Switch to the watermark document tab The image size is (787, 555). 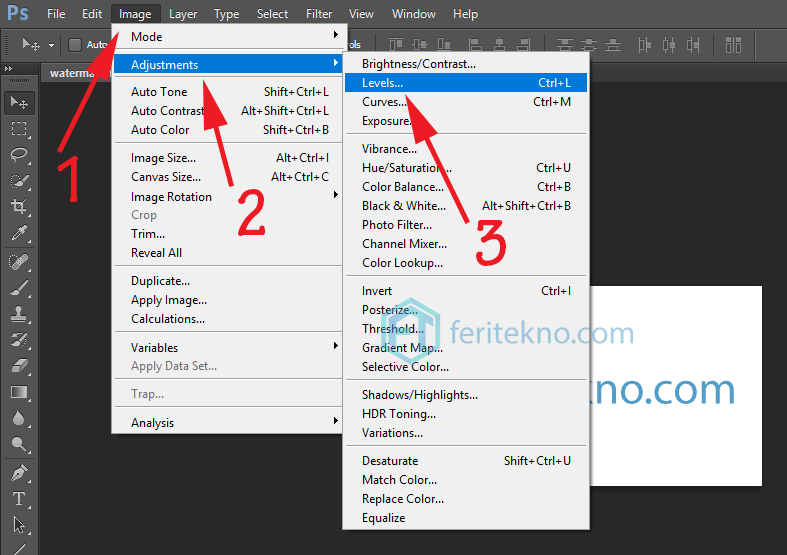[75, 73]
